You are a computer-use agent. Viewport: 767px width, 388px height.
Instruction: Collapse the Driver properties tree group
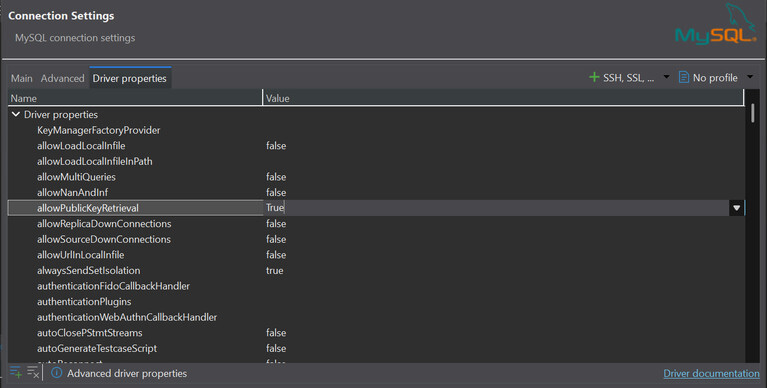point(16,114)
